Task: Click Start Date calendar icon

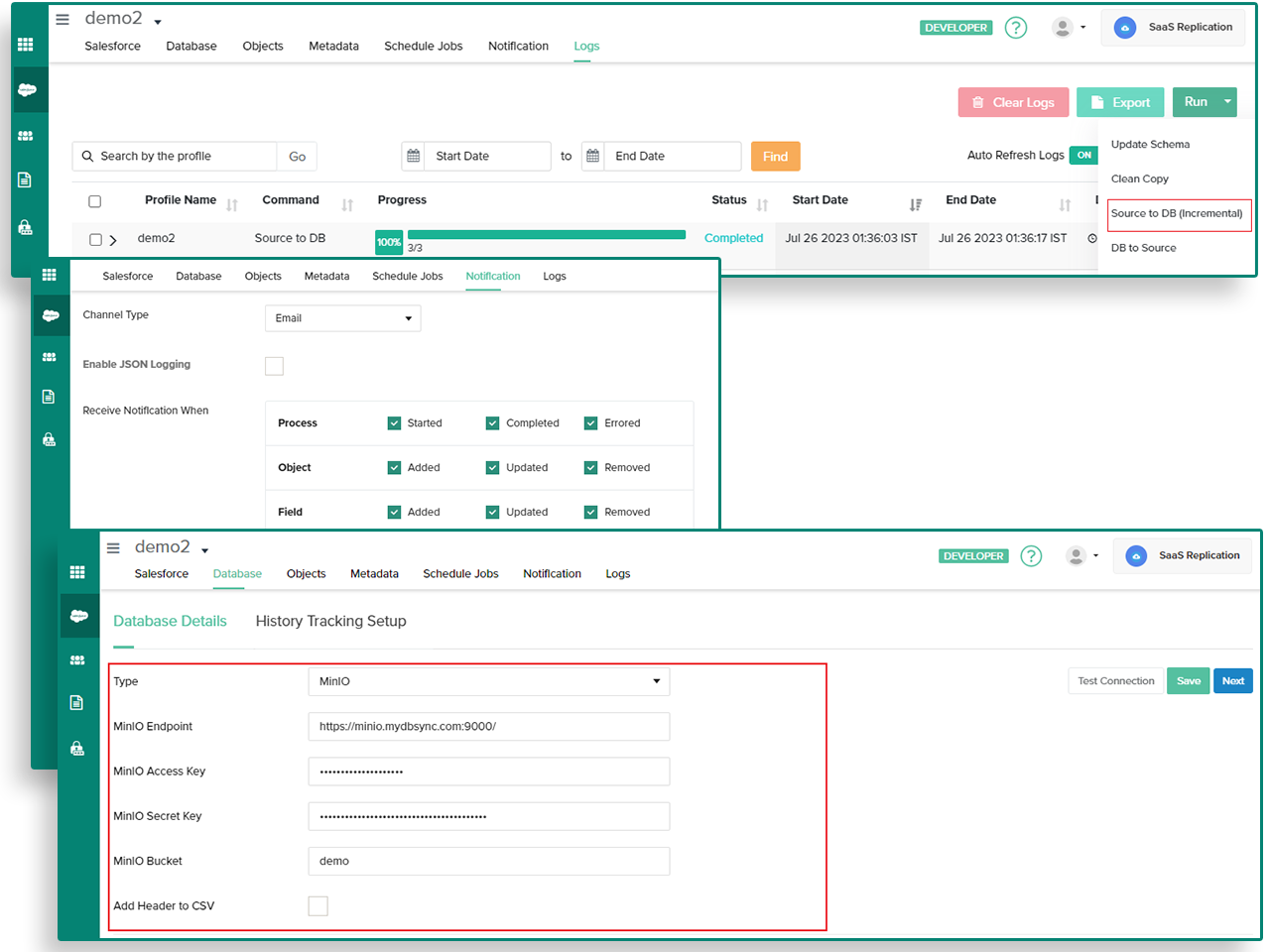Action: [414, 156]
